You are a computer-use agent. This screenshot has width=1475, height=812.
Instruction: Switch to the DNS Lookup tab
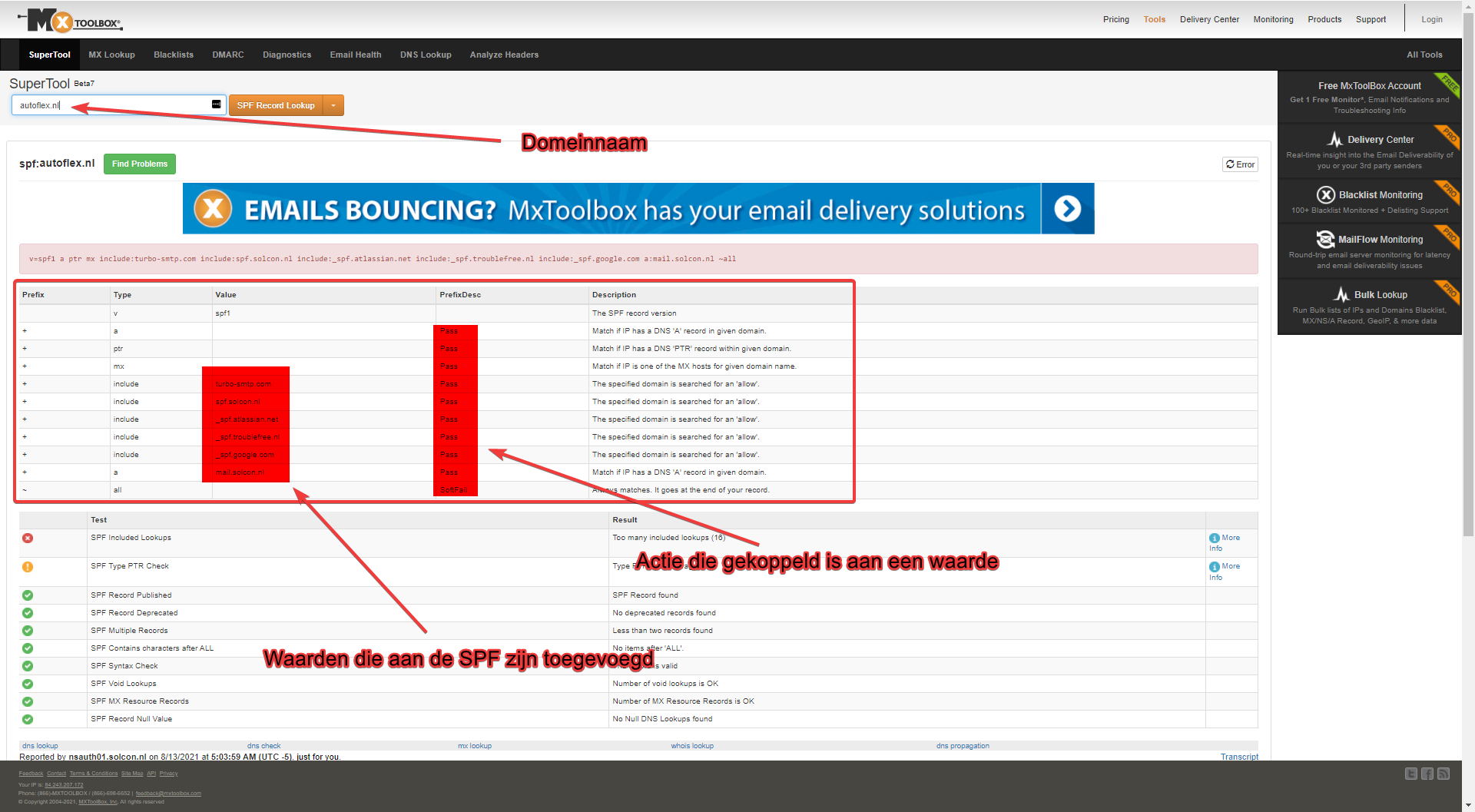coord(425,55)
